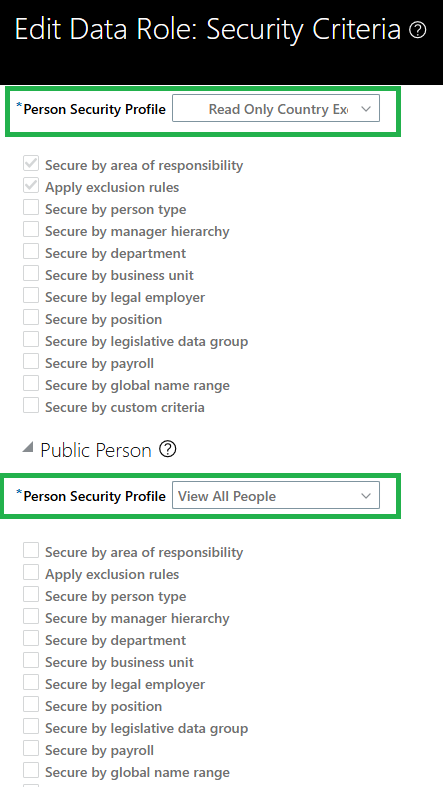Screen dimensions: 443x787
Task: Tick Public Person Apply exclusion rules checkbox
Action: tap(31, 573)
